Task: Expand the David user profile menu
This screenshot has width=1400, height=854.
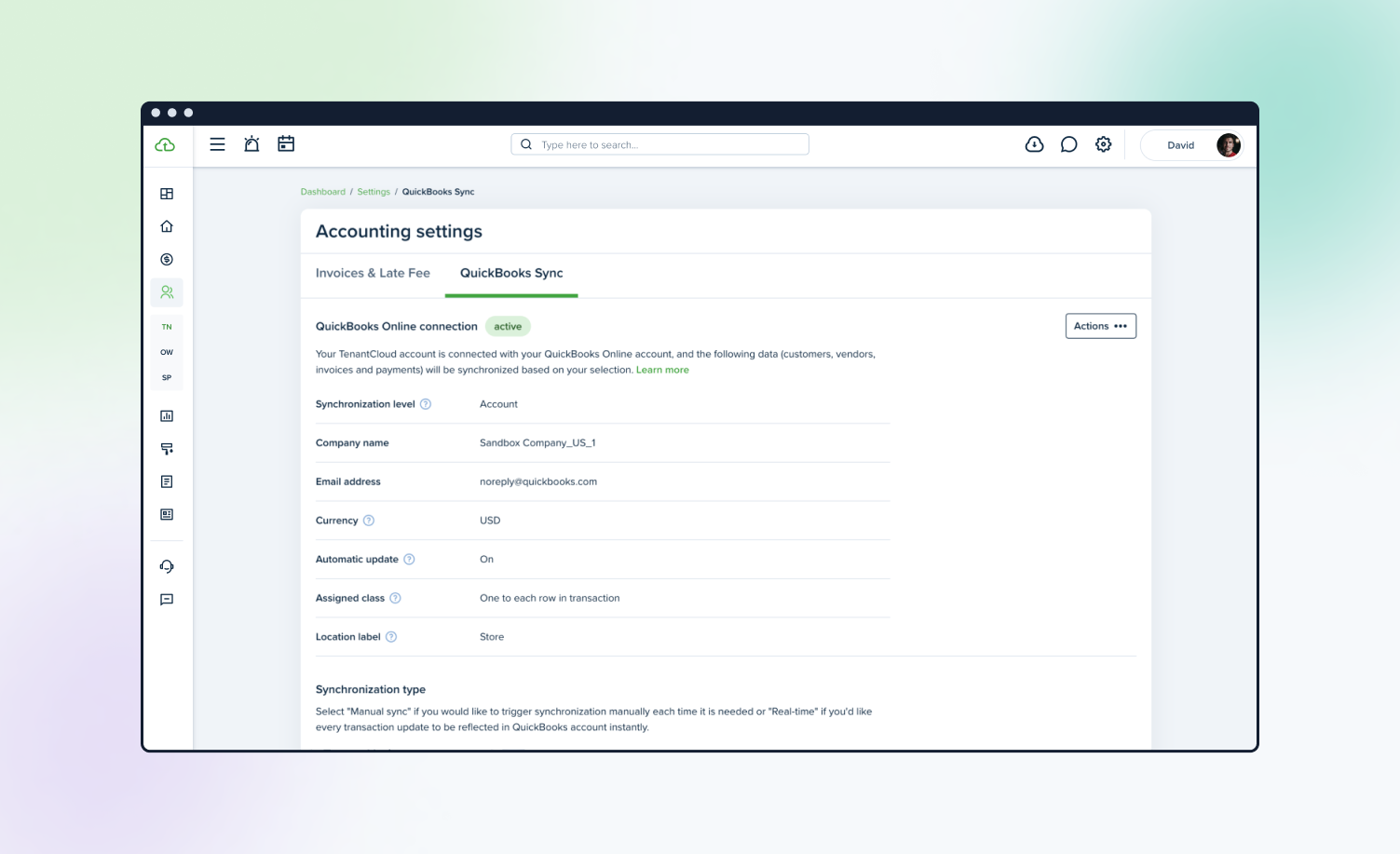Action: coord(1191,145)
